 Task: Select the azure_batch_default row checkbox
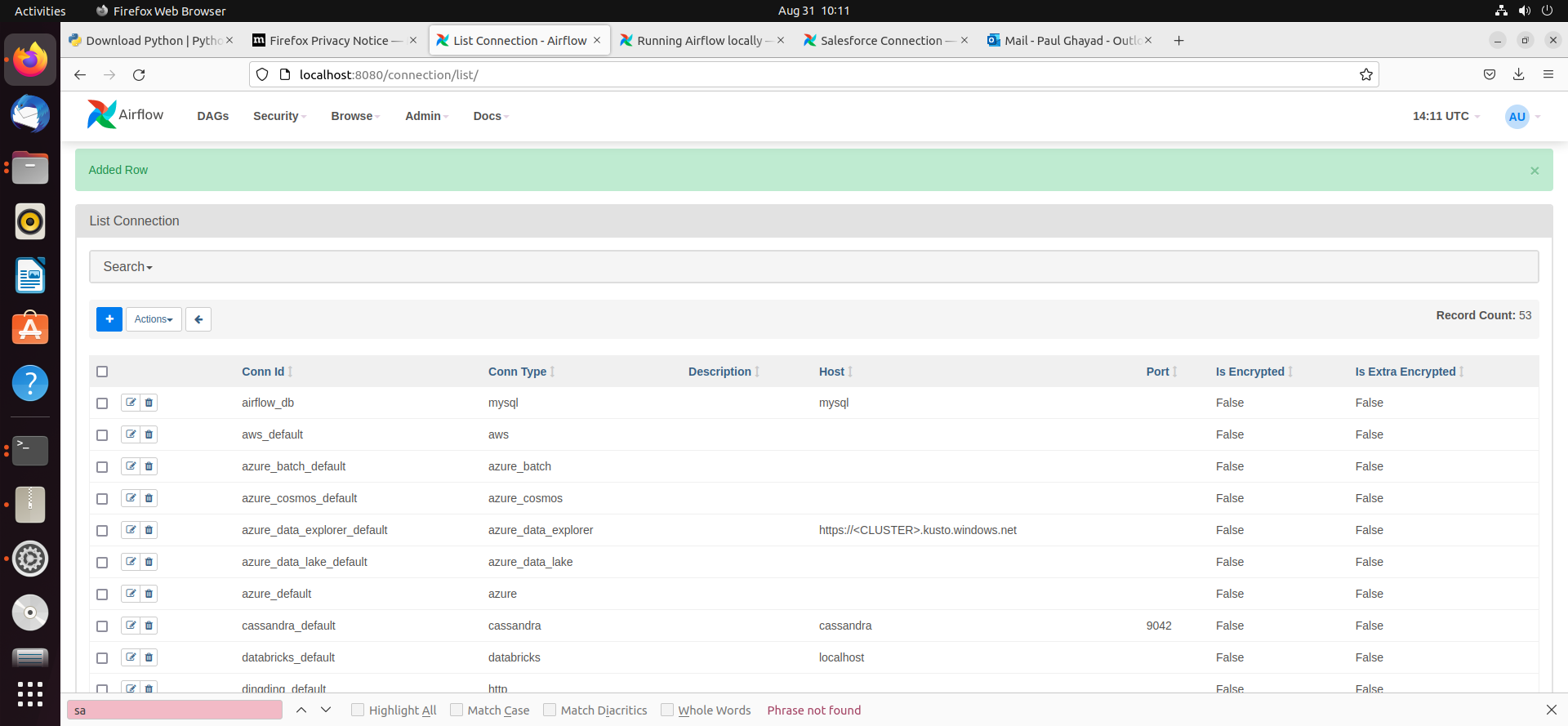pos(102,467)
